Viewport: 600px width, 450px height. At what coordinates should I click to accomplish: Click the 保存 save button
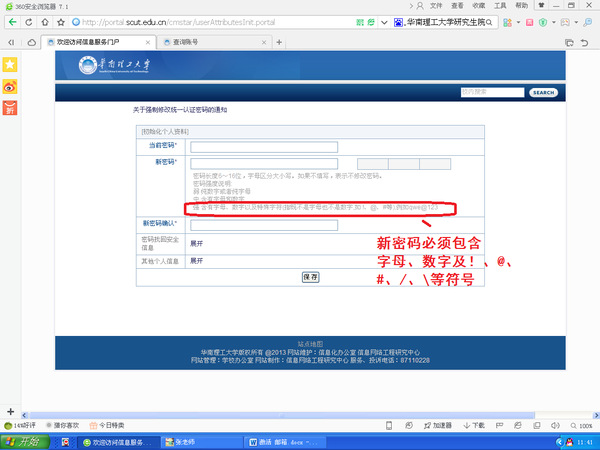coord(310,277)
